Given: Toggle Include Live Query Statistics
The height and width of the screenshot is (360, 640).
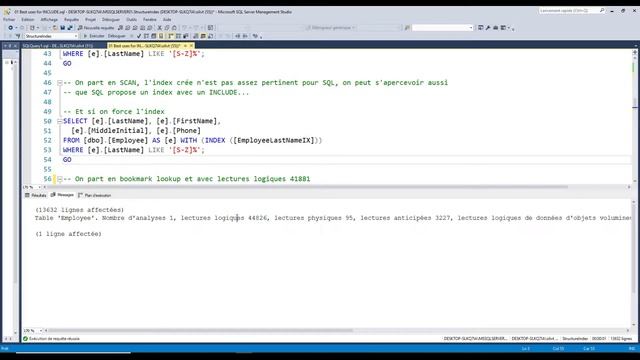Looking at the screenshot, I should coord(178,36).
